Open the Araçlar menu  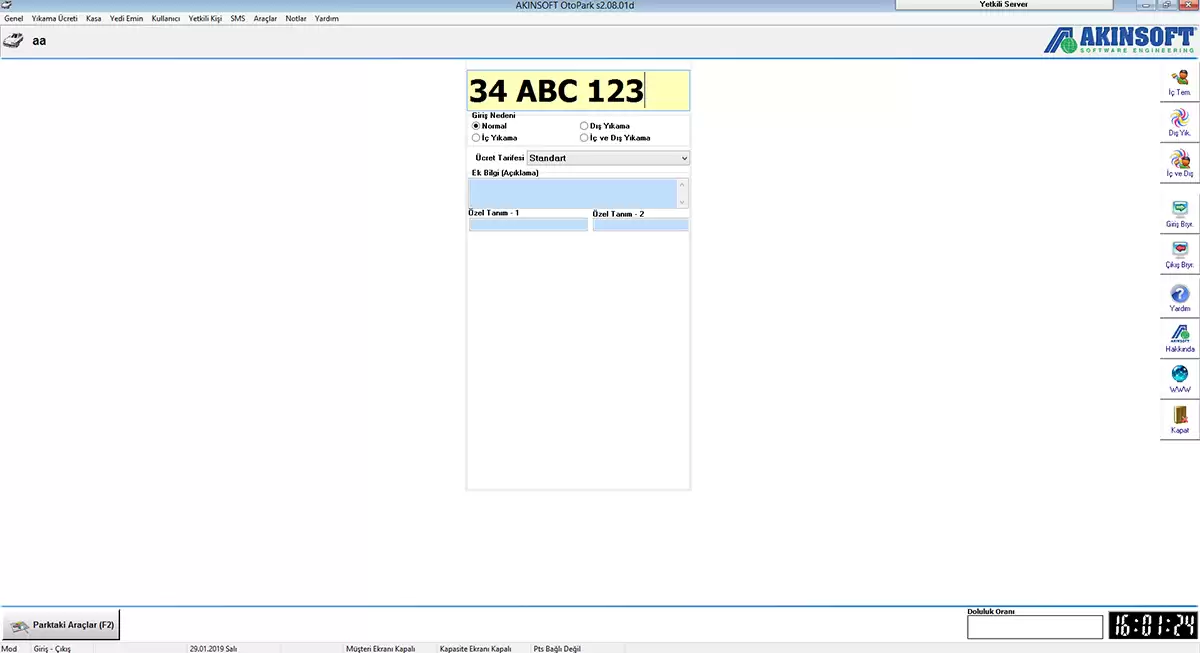pos(265,18)
